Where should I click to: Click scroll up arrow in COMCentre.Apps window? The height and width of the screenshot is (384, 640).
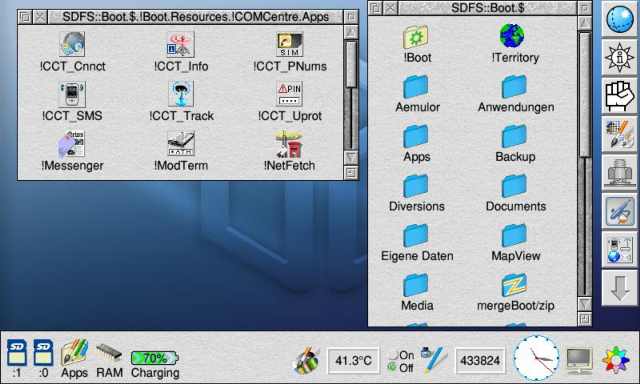[351, 32]
